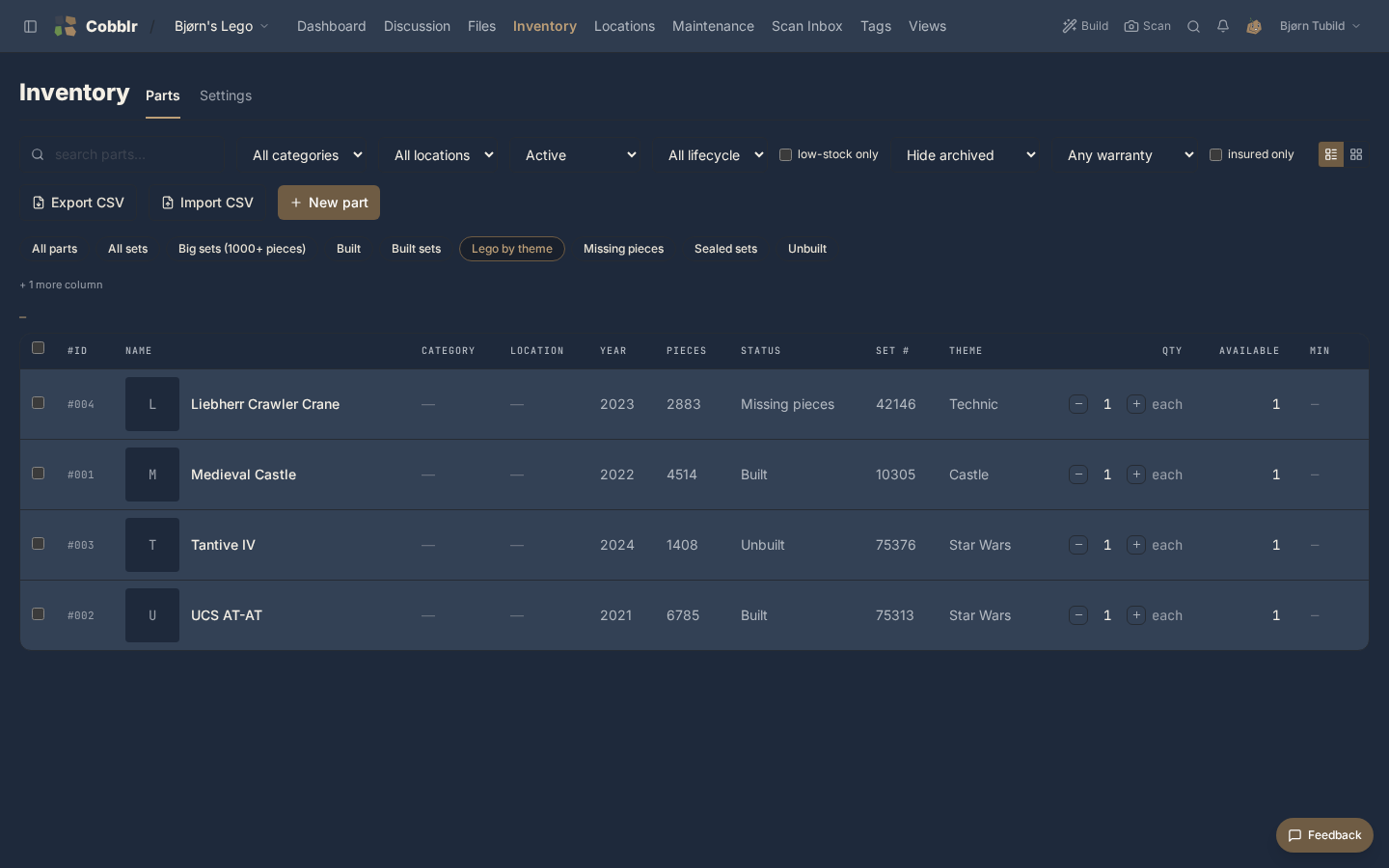This screenshot has height=868, width=1389.
Task: Click the Medieval Castle thumbnail tile
Action: (x=152, y=475)
